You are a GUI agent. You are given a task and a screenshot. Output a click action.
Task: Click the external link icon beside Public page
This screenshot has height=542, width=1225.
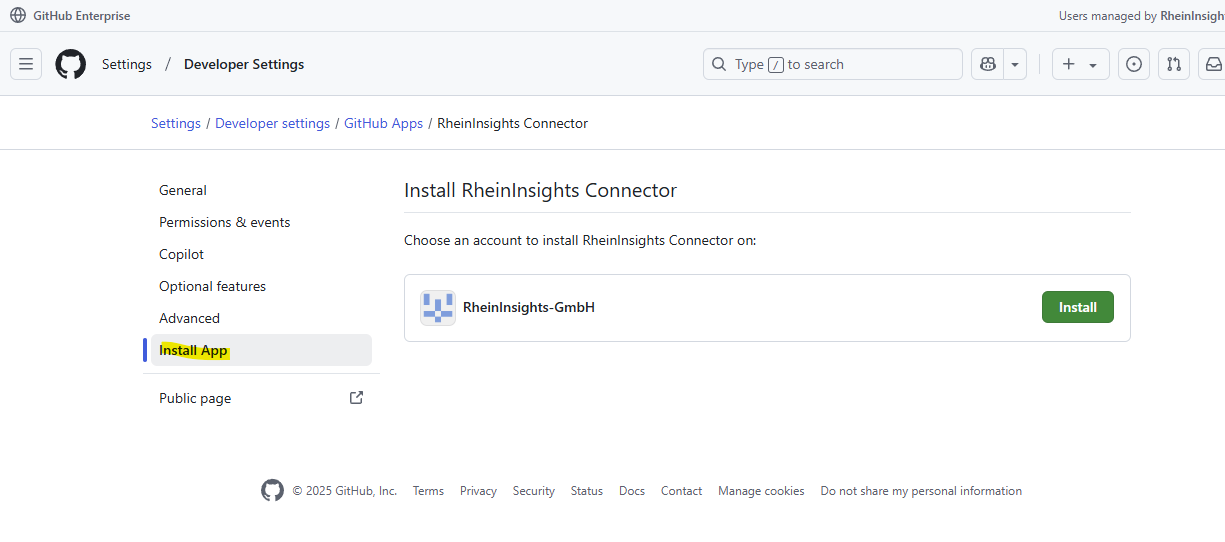(x=356, y=397)
